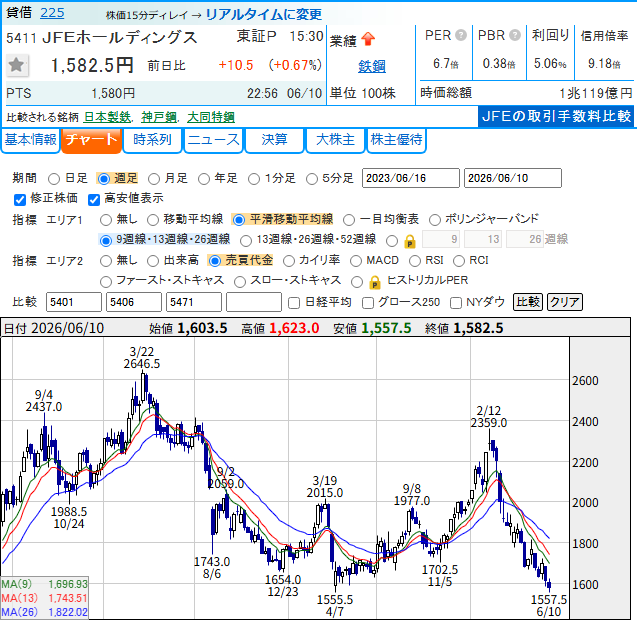Viewport: 637px width, 620px height.
Task: Select the 1分足 period radio button
Action: point(254,179)
